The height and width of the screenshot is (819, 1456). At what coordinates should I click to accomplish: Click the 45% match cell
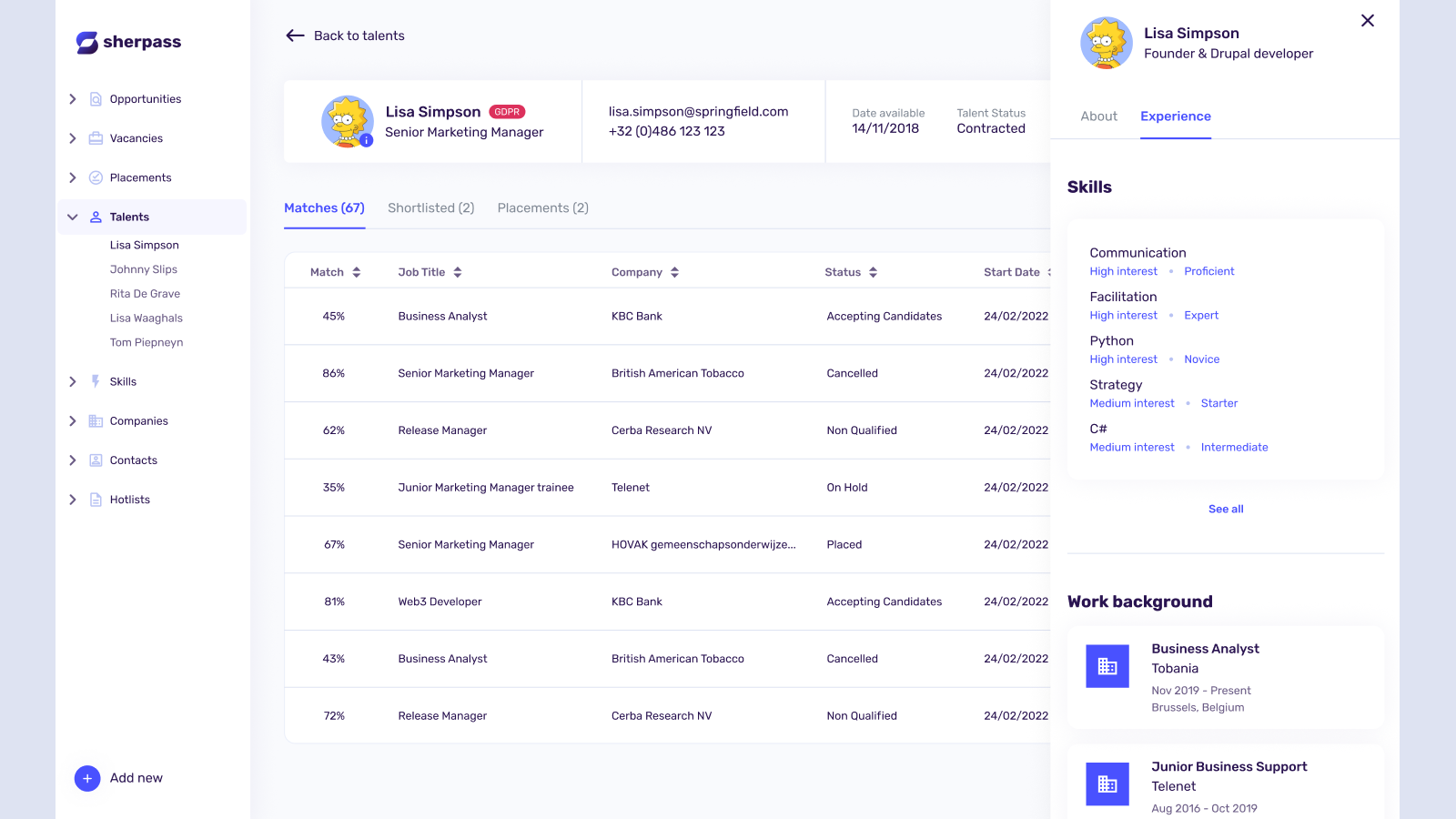point(334,317)
